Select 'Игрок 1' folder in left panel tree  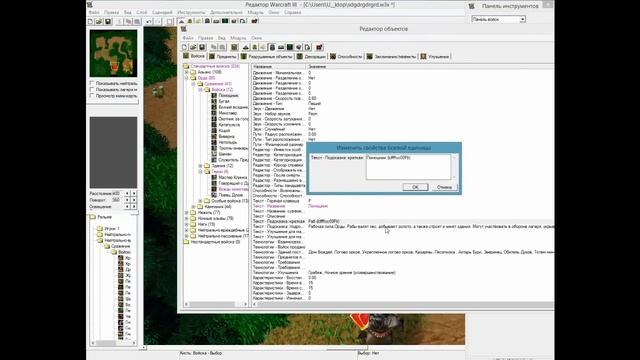coord(112,229)
